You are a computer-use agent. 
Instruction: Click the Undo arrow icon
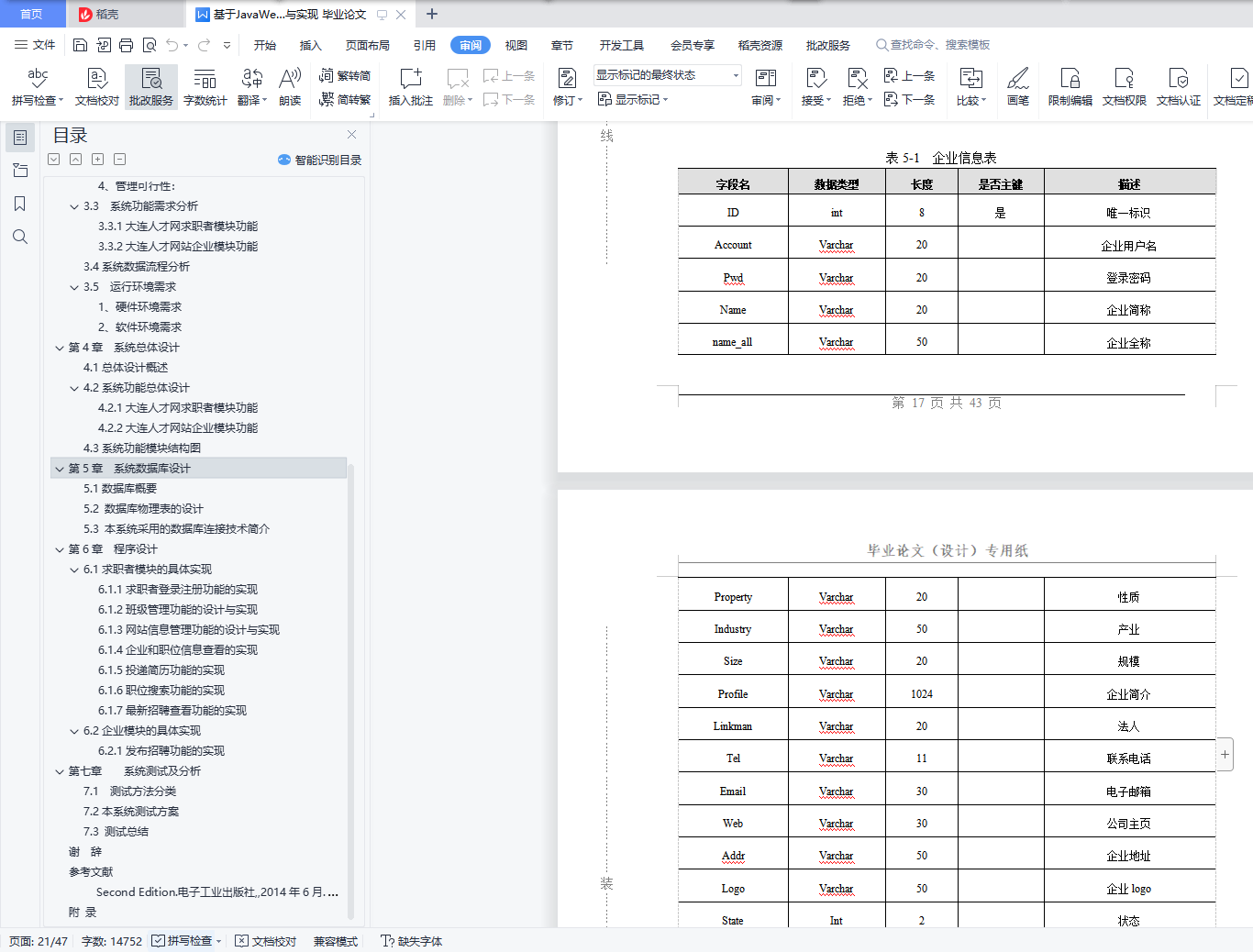172,45
